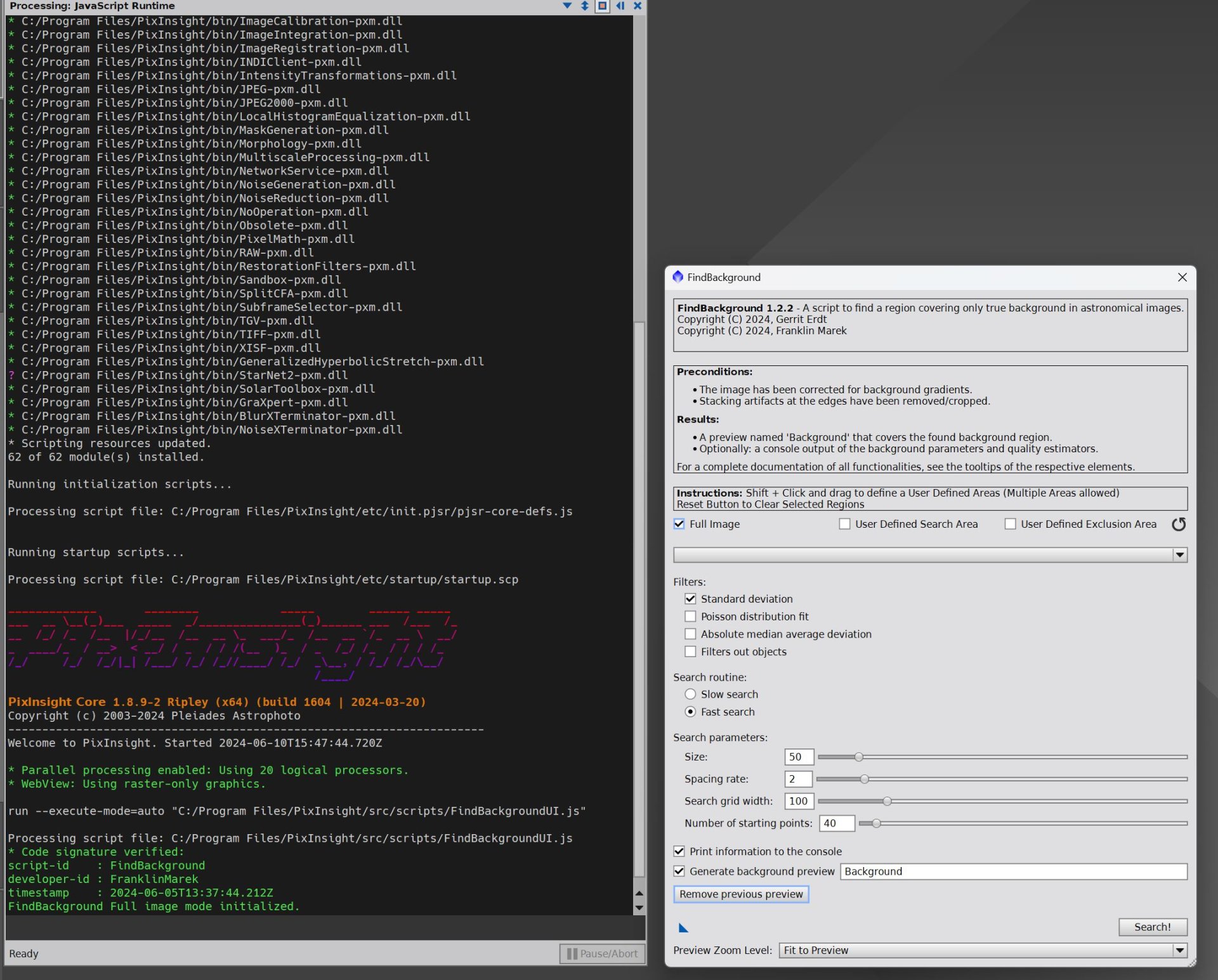
Task: Click the Number of starting points field
Action: tap(837, 823)
